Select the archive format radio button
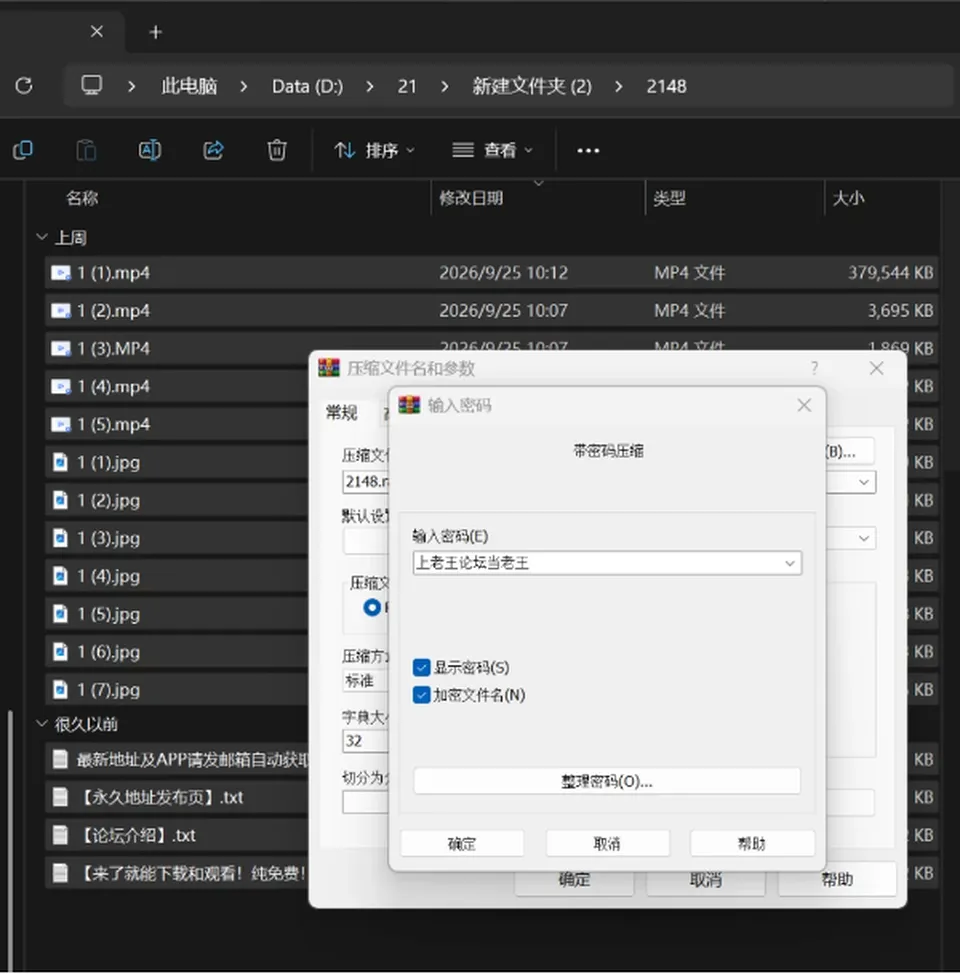960x974 pixels. (372, 607)
